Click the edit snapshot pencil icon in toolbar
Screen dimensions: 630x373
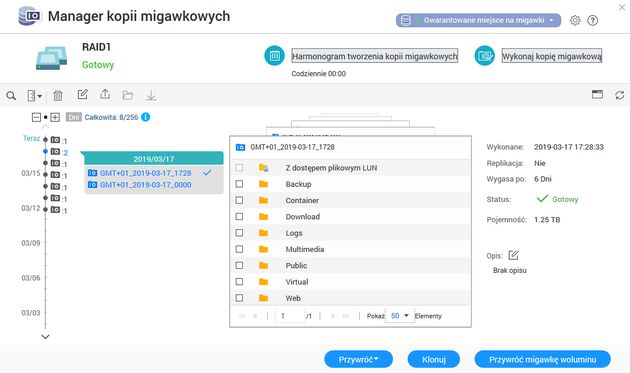tap(82, 94)
